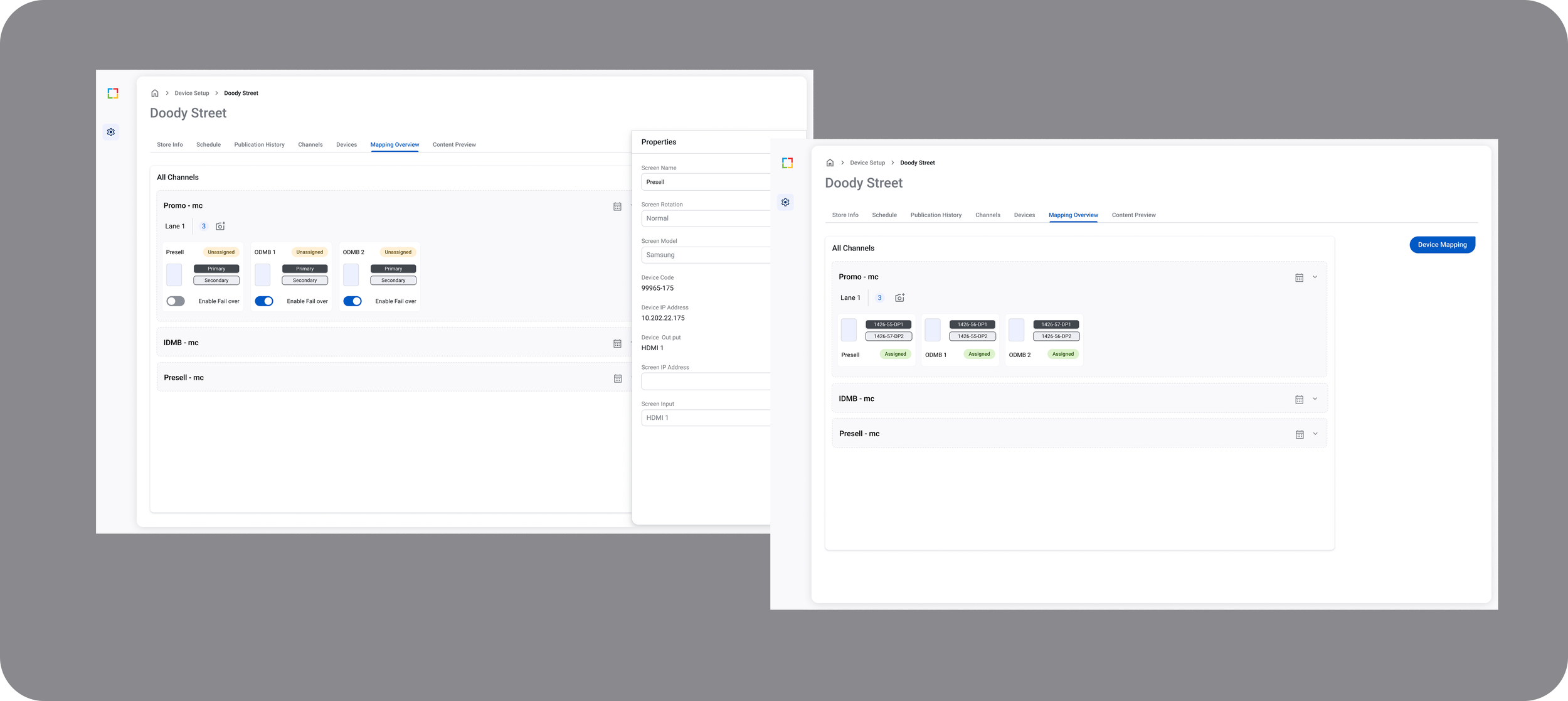
Task: Enable fail over toggle for Presell screen
Action: coord(176,301)
